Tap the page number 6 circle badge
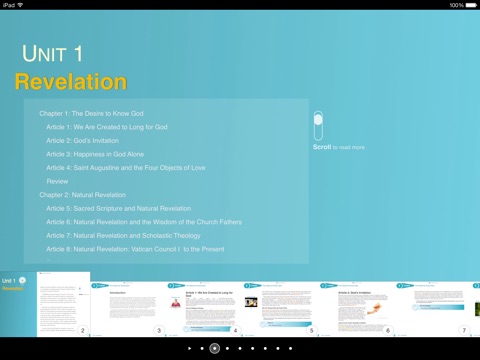 pyautogui.click(x=388, y=330)
